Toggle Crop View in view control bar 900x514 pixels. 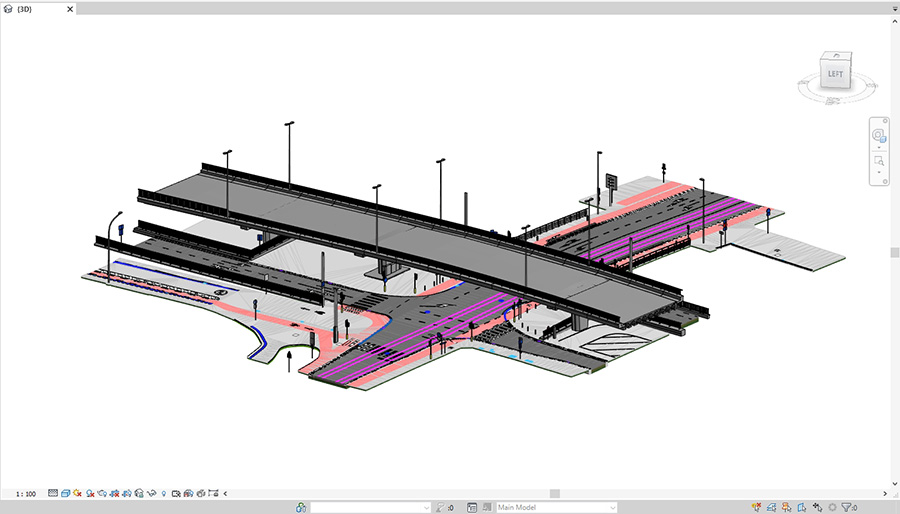pos(114,493)
